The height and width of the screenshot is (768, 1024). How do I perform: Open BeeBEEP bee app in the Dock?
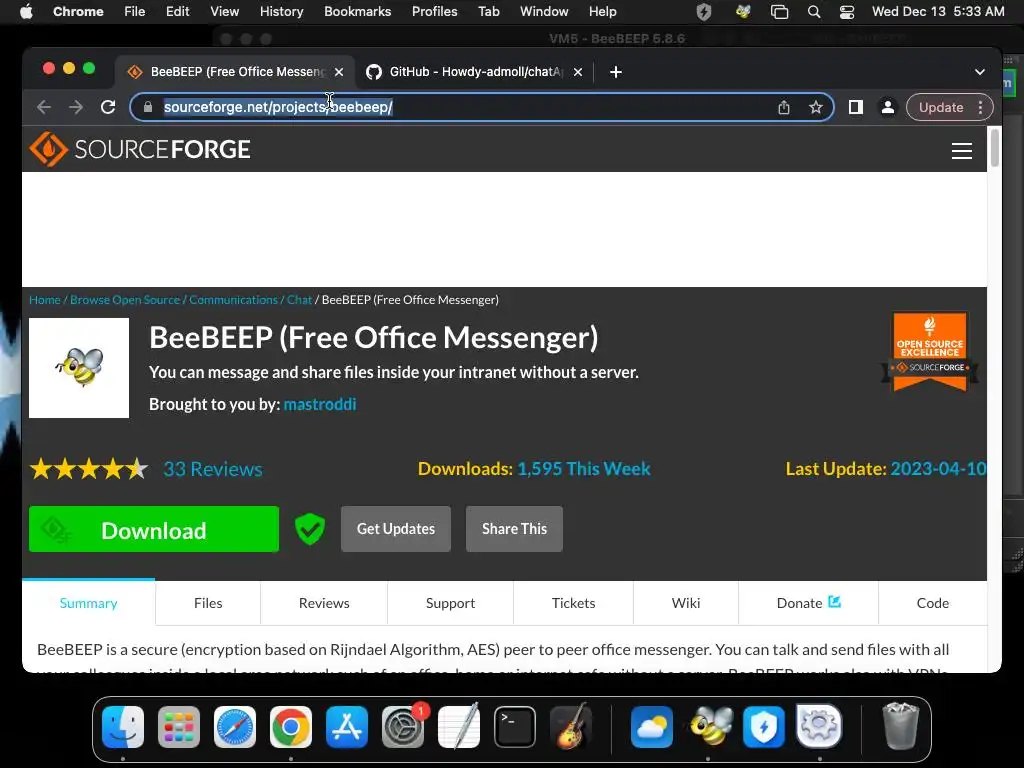coord(709,727)
